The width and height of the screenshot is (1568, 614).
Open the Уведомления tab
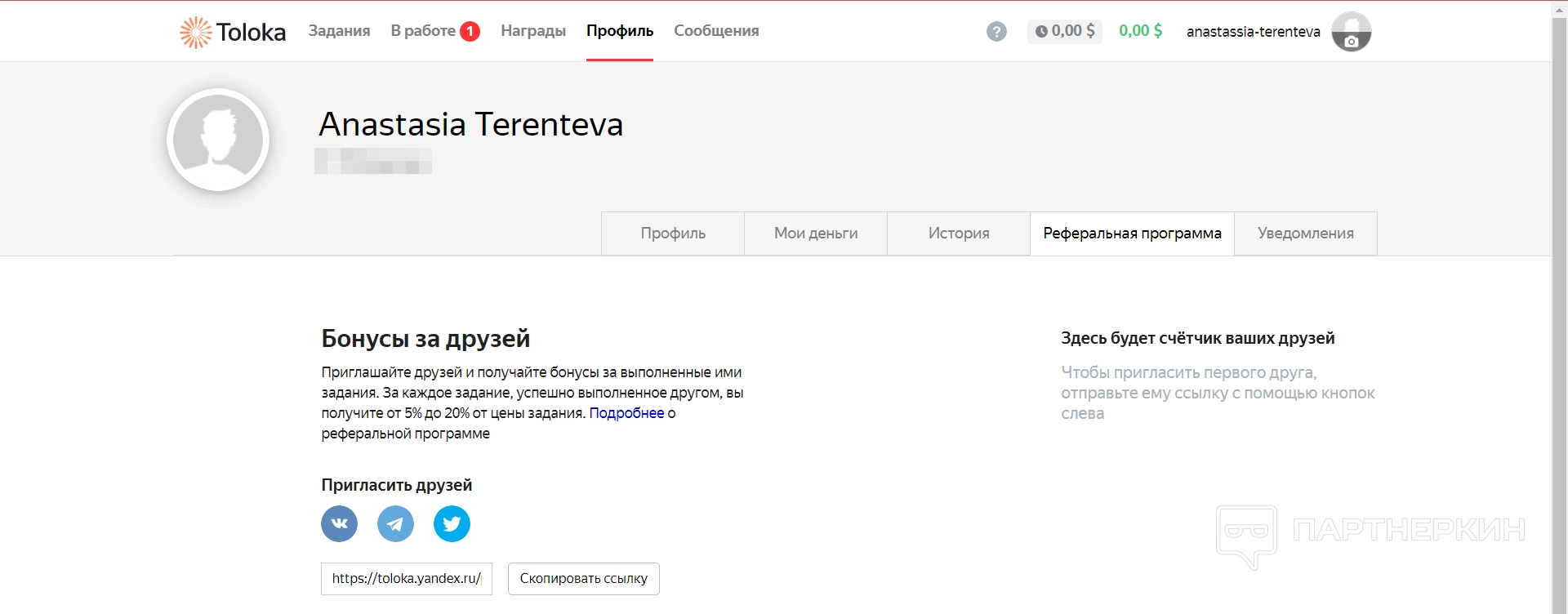1305,234
